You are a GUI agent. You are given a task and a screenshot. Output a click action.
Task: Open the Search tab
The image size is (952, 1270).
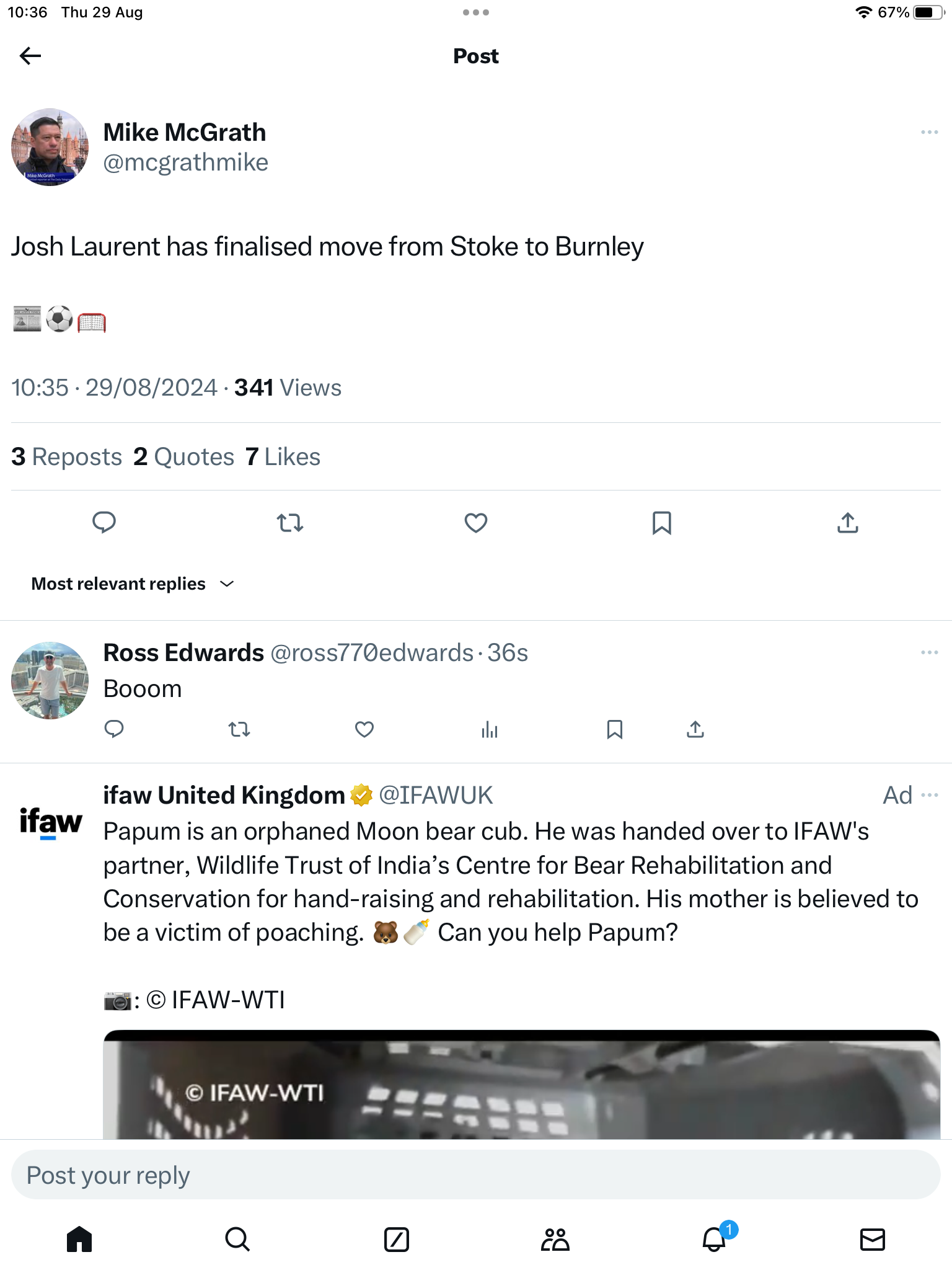pyautogui.click(x=237, y=1240)
